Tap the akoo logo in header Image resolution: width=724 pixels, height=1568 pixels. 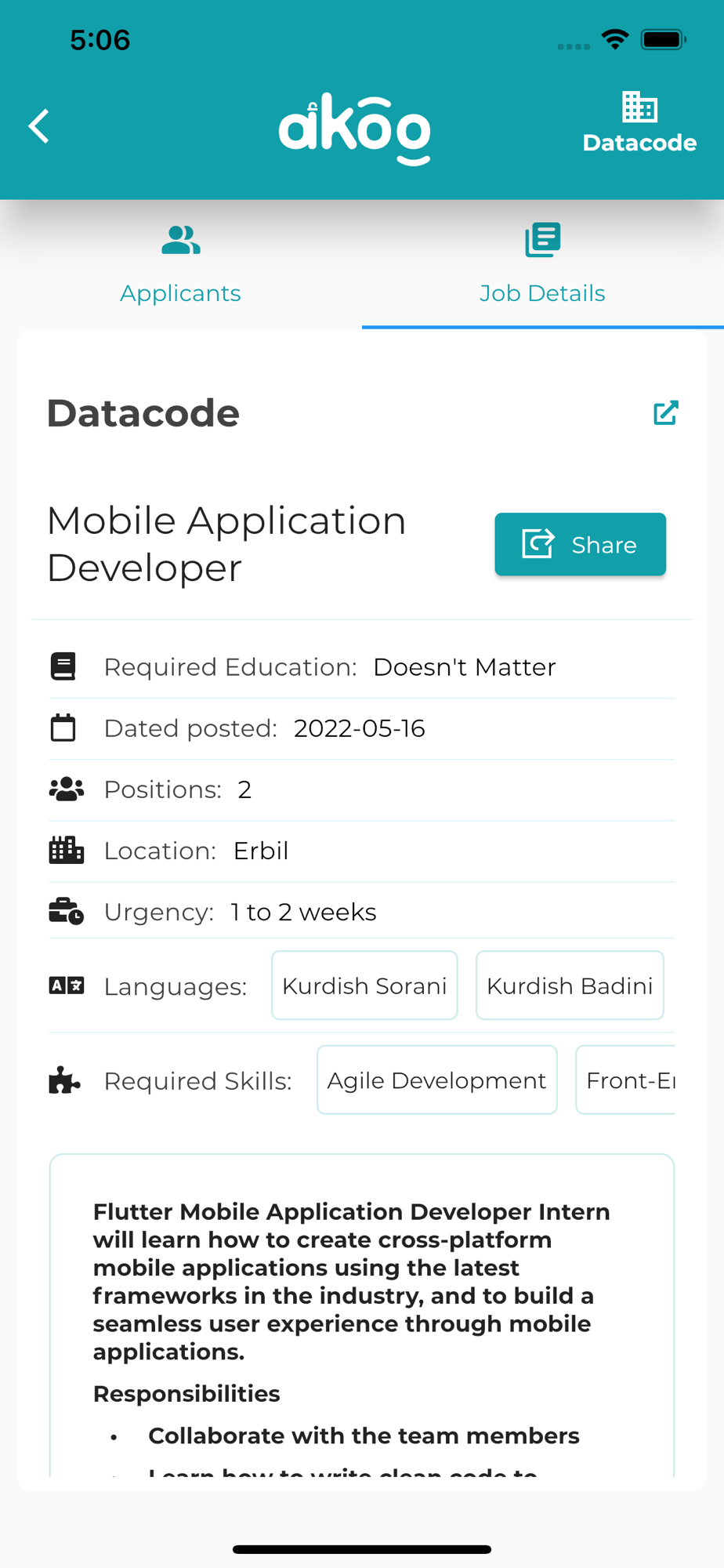tap(355, 129)
